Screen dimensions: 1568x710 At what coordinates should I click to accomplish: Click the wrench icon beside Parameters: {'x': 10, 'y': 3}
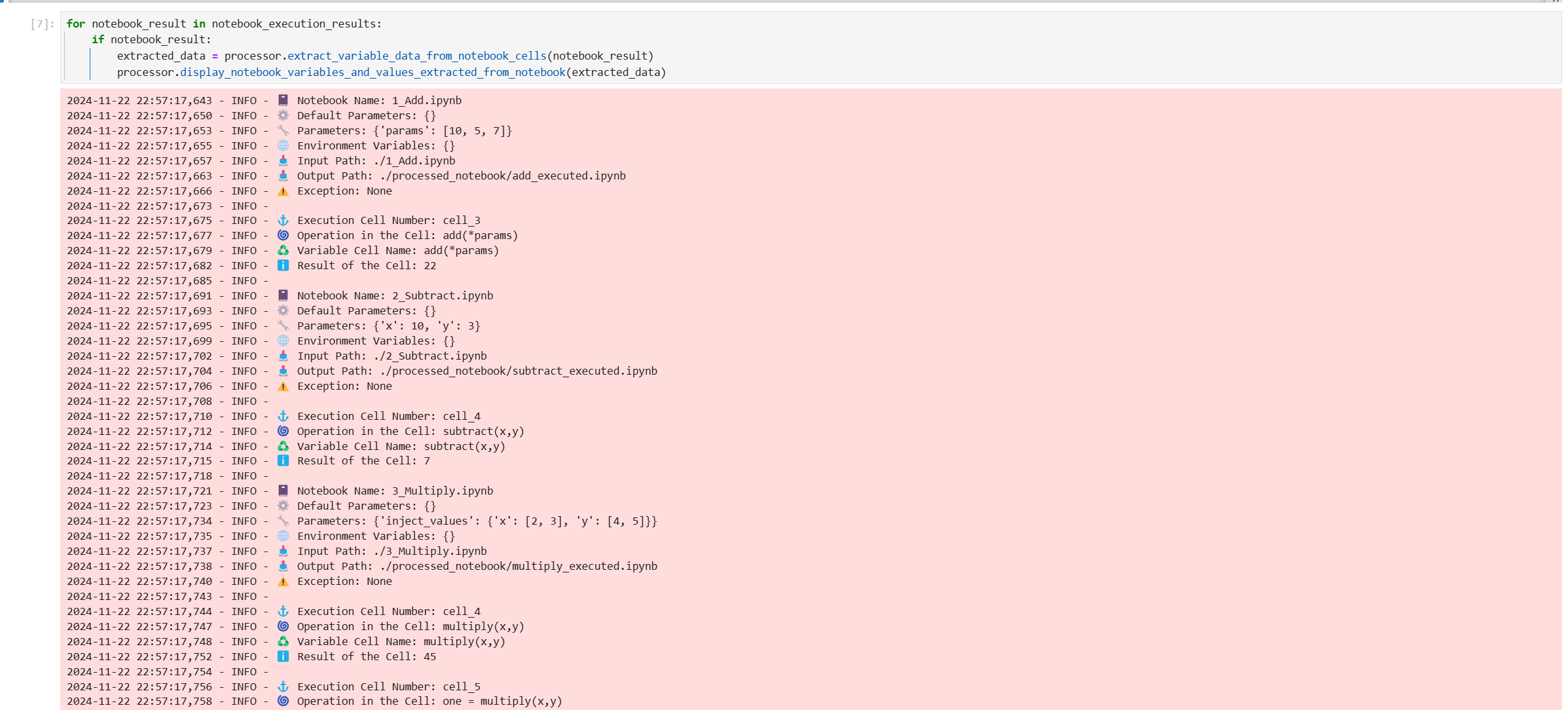click(x=283, y=326)
